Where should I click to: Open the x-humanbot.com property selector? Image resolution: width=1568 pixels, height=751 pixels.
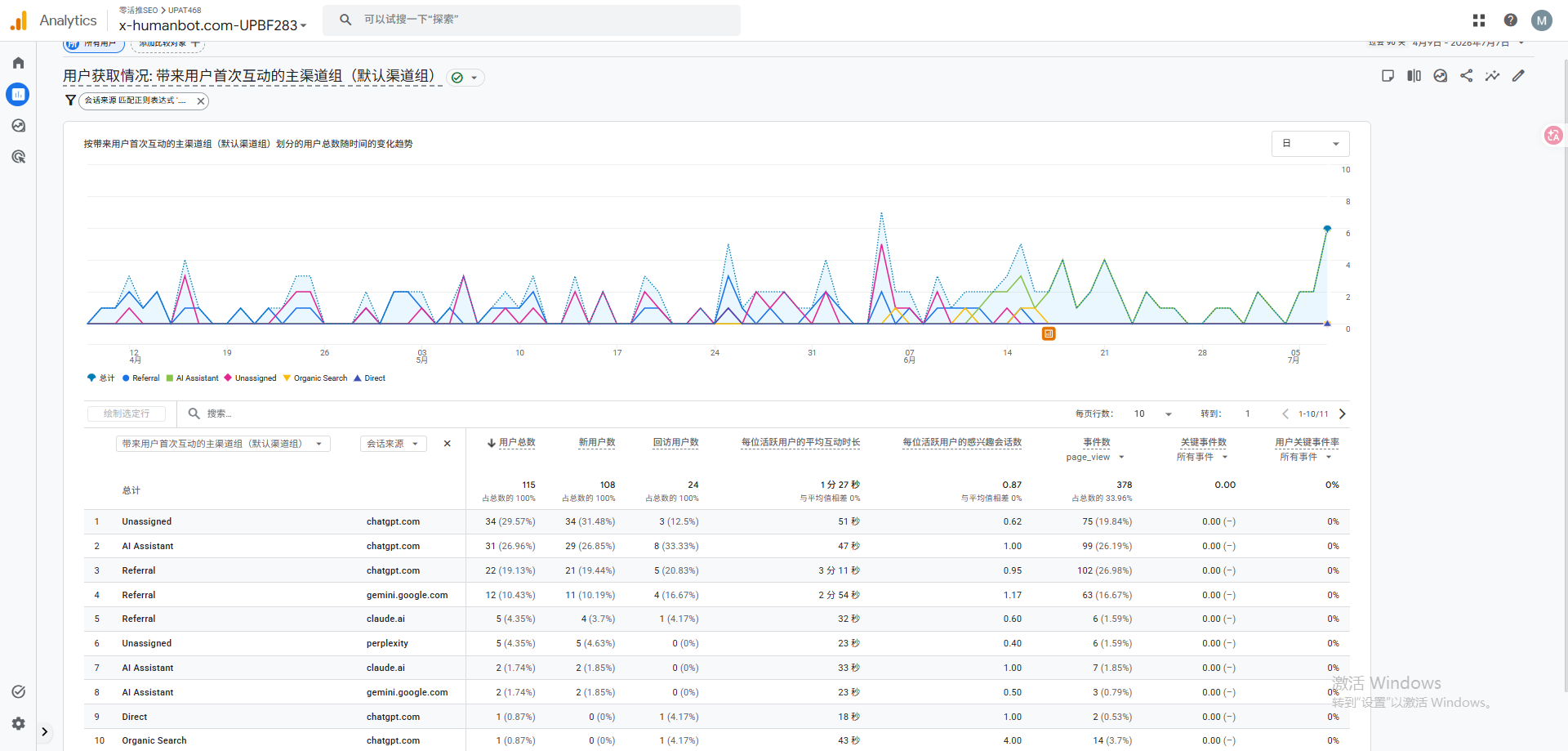pos(212,25)
